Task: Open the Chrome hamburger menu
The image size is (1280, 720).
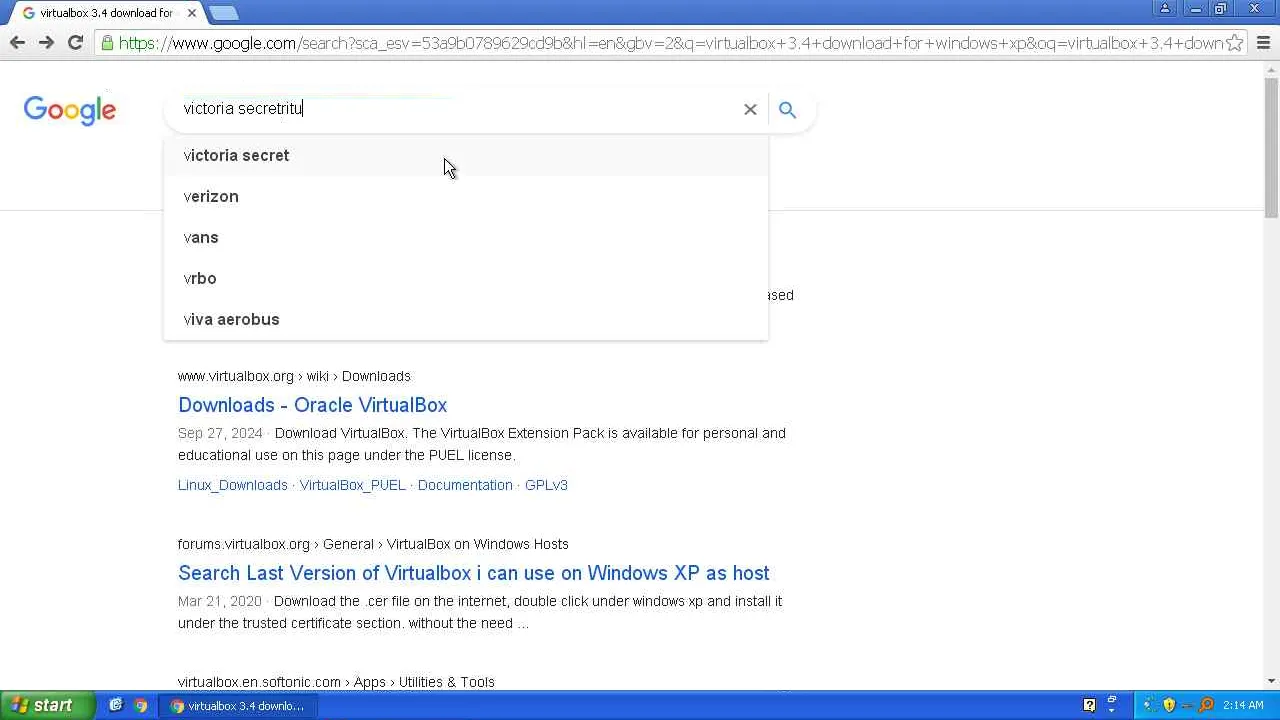Action: tap(1263, 43)
